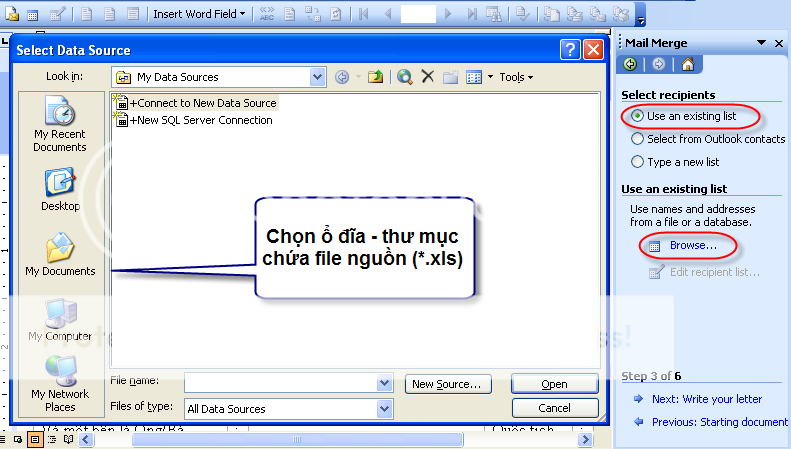This screenshot has height=449, width=791.
Task: Click the Insert Address Block icon
Action: click(87, 14)
